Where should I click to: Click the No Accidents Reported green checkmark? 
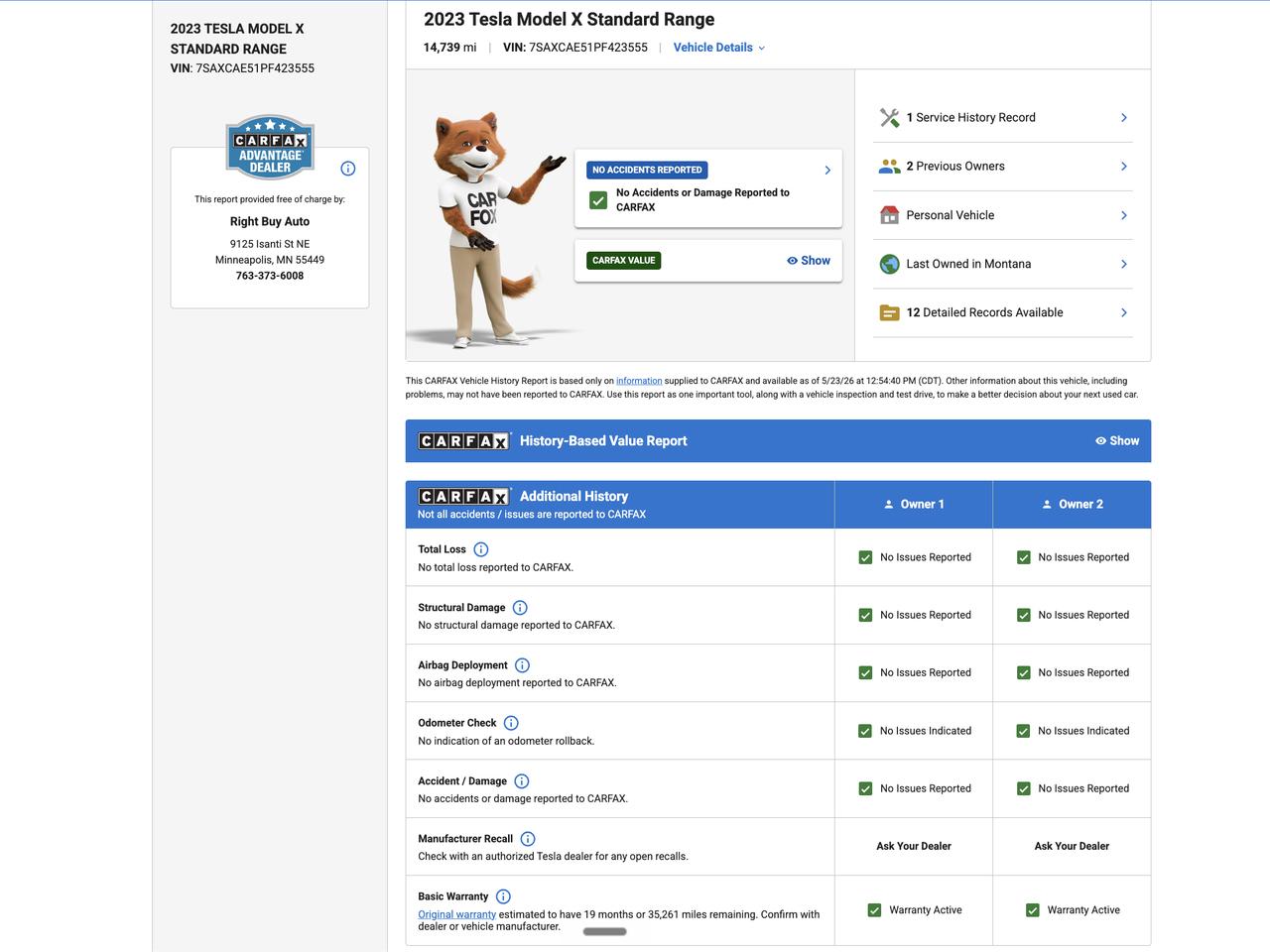click(598, 200)
